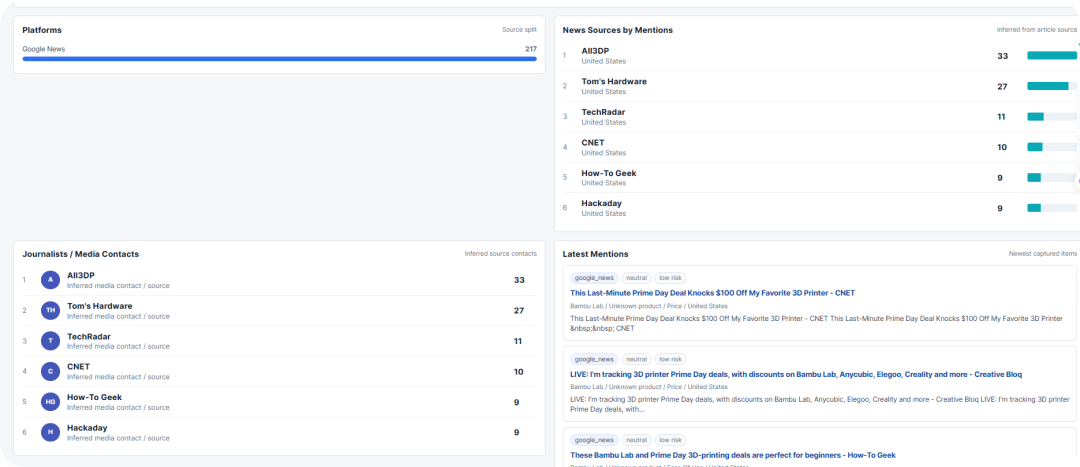Screen dimensions: 1080x467
Task: Click the T avatar for TechRadar
Action: pos(50,341)
